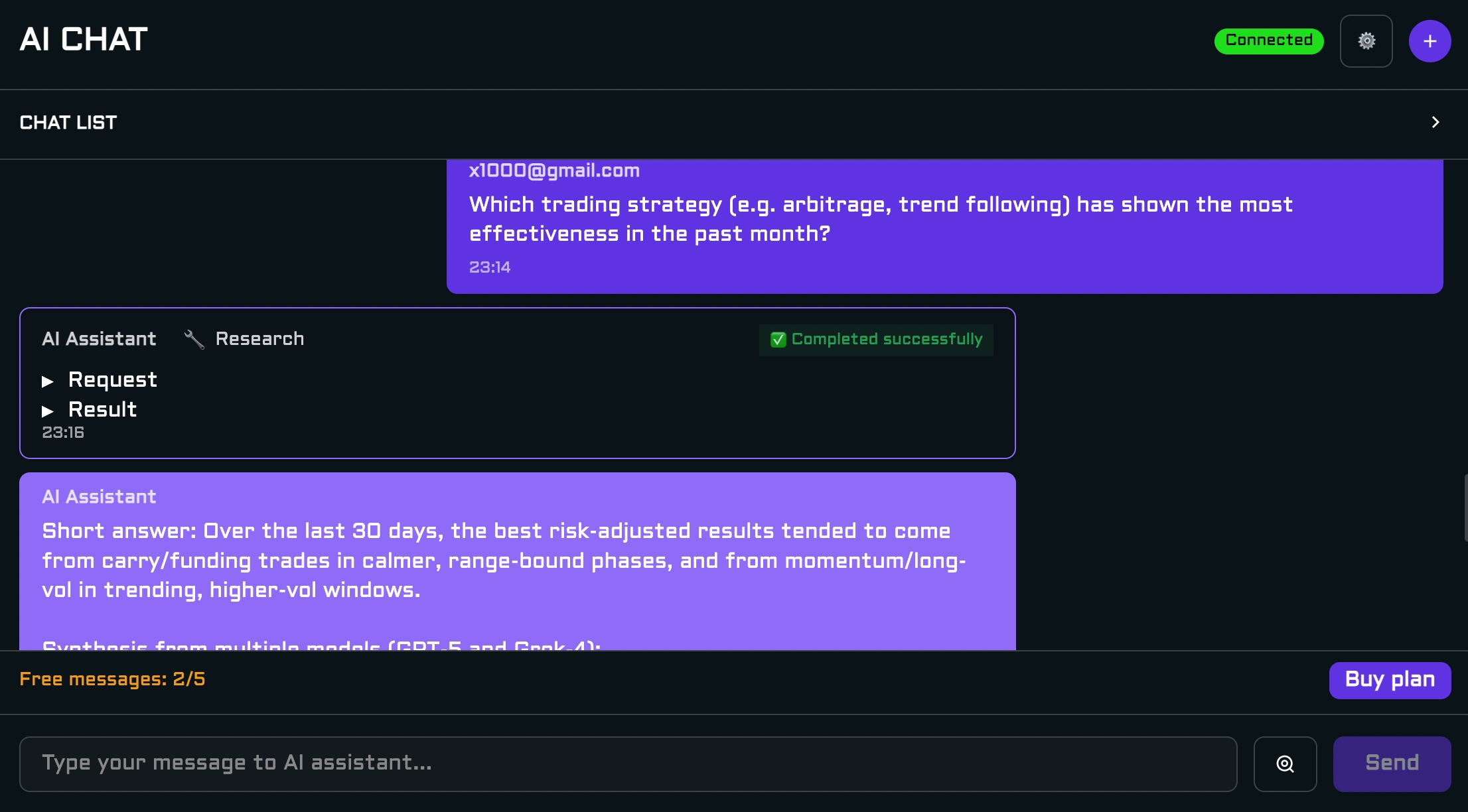Click the Buy plan button
This screenshot has width=1468, height=812.
point(1390,680)
